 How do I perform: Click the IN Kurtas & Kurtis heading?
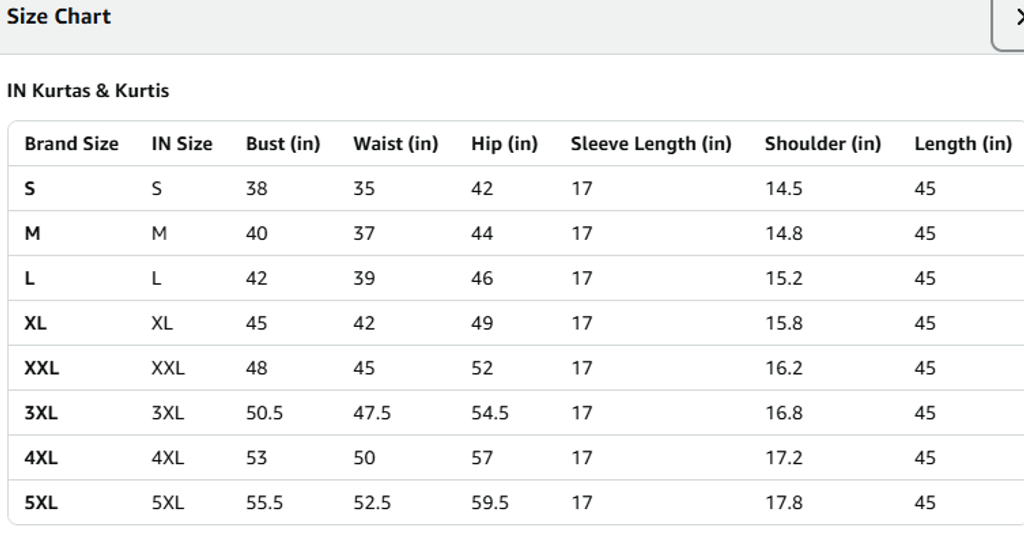(x=88, y=91)
